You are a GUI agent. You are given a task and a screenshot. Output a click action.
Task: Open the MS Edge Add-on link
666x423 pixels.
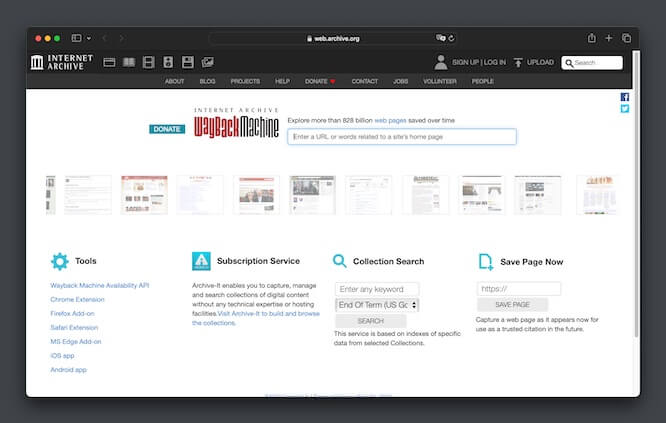pos(76,341)
